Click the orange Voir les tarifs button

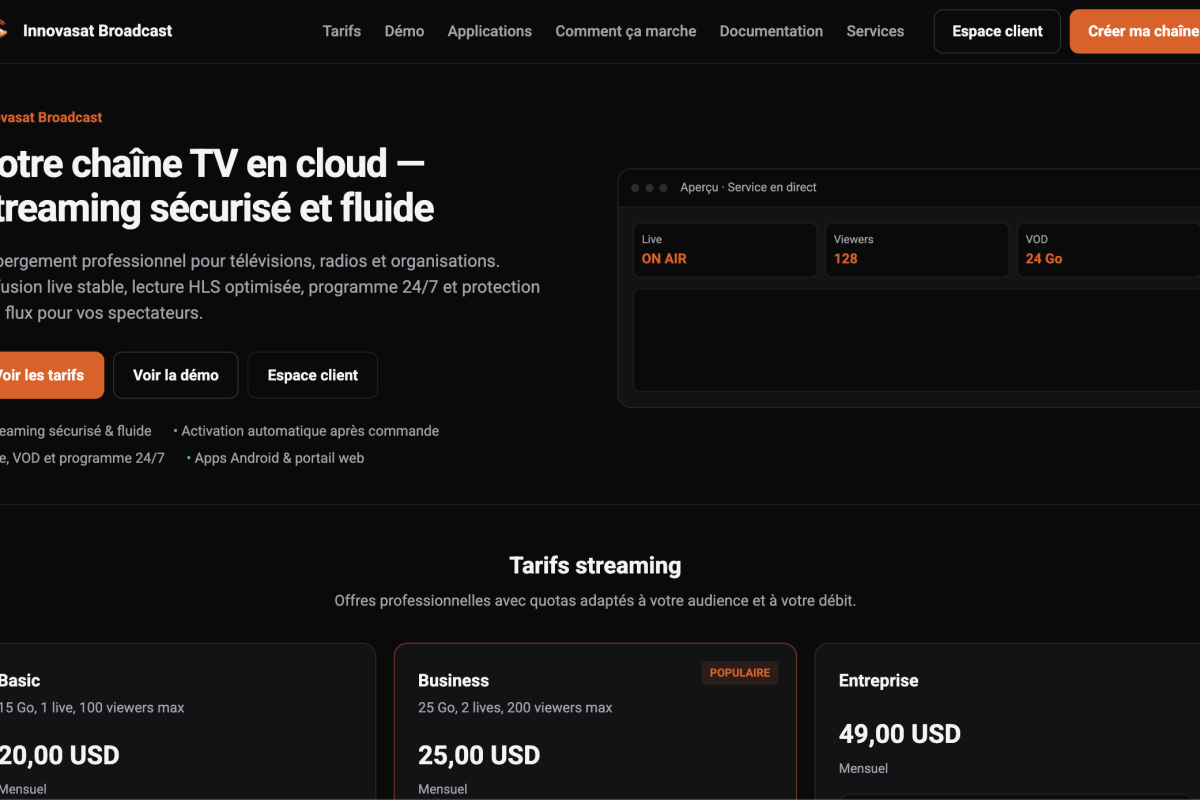52,375
